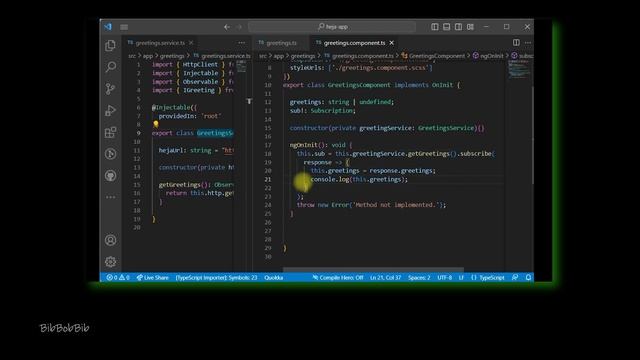This screenshot has height=360, width=640.
Task: Expand 'greetings' breadcrumb in left editor
Action: coord(172,56)
